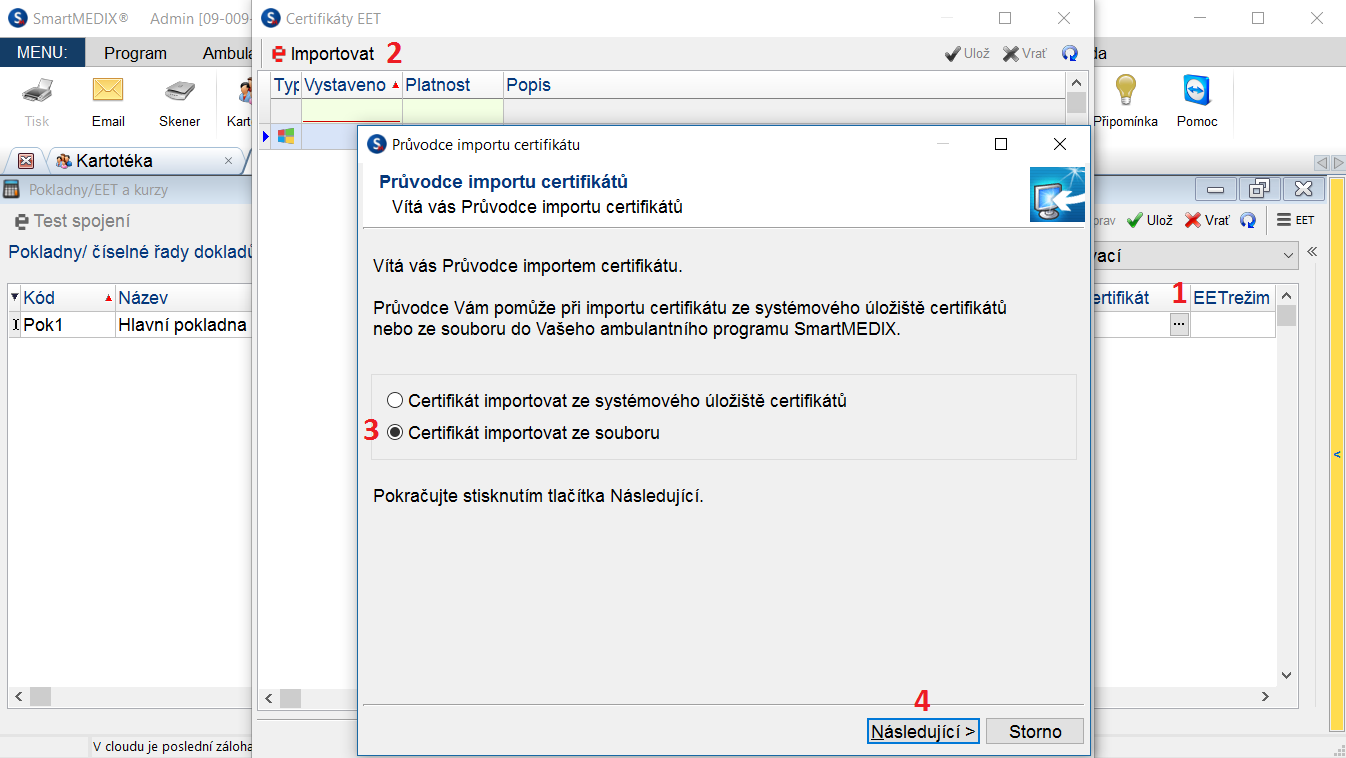This screenshot has height=758, width=1346.
Task: Maximize the Průvodce importu certifikátu dialog
Action: click(x=1001, y=144)
